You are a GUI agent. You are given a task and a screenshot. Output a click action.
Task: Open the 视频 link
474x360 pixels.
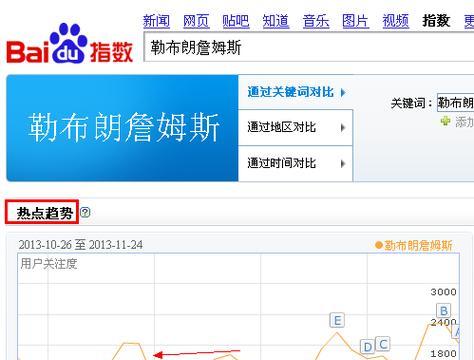click(x=396, y=21)
